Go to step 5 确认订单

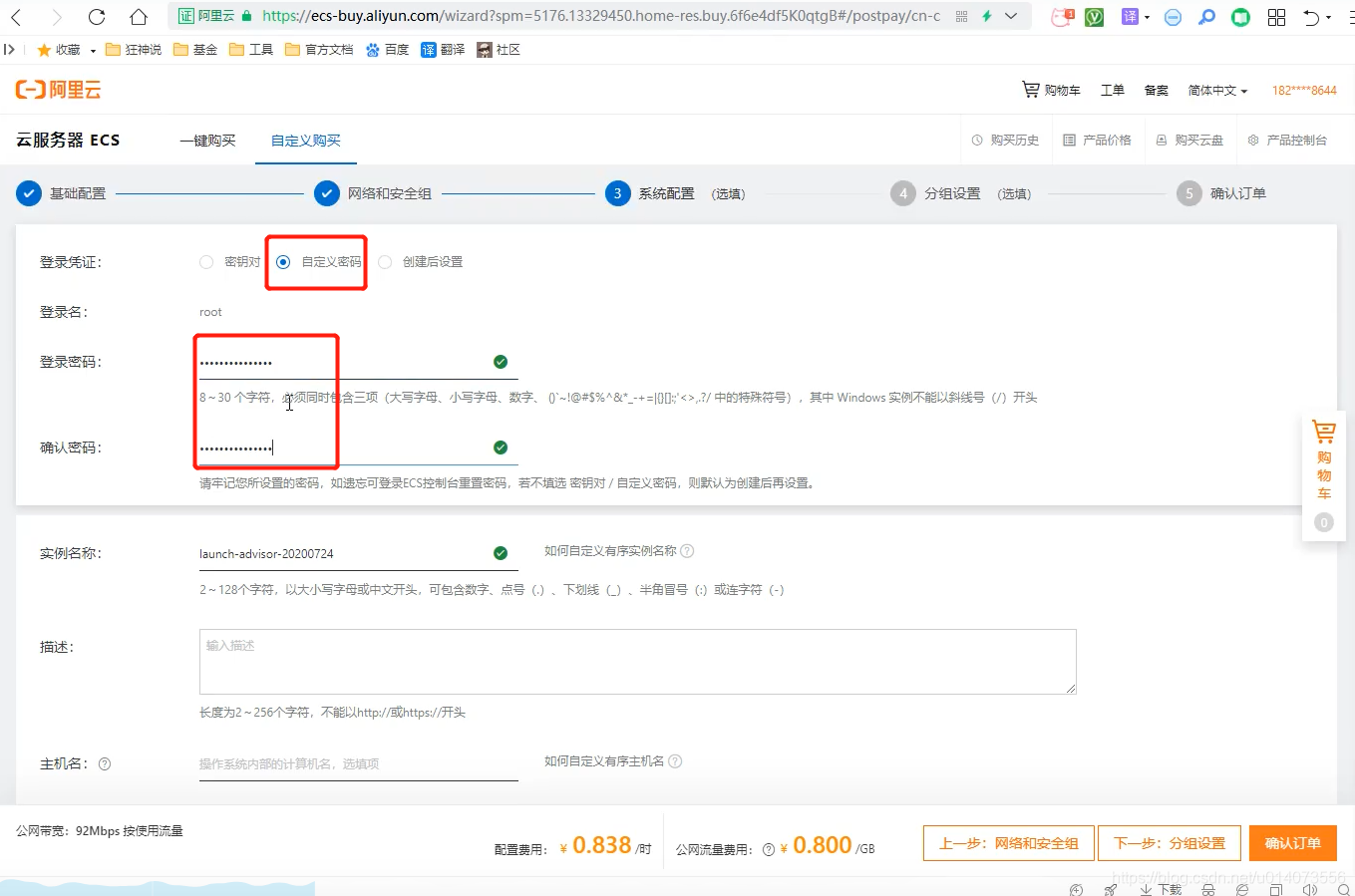[1221, 193]
